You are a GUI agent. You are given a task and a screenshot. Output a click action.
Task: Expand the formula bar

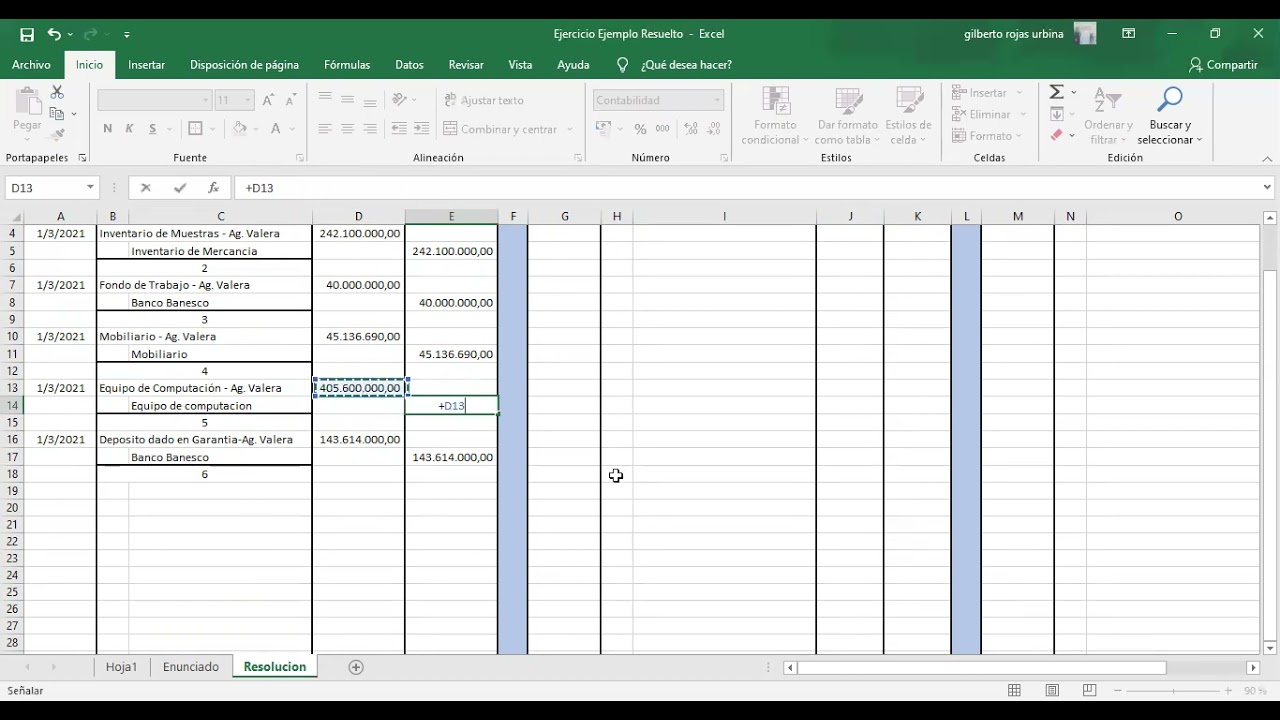(x=1267, y=187)
